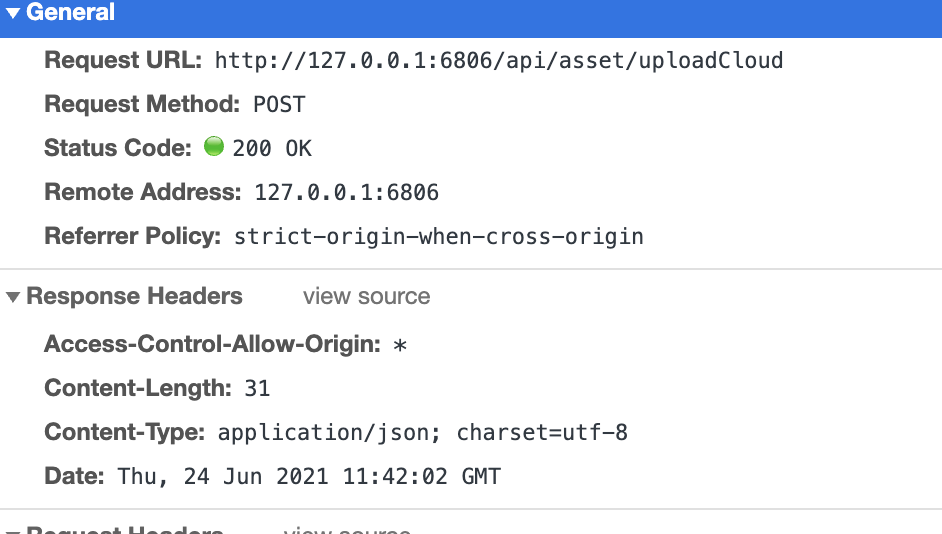942x534 pixels.
Task: Select the Request URL value
Action: 499,61
